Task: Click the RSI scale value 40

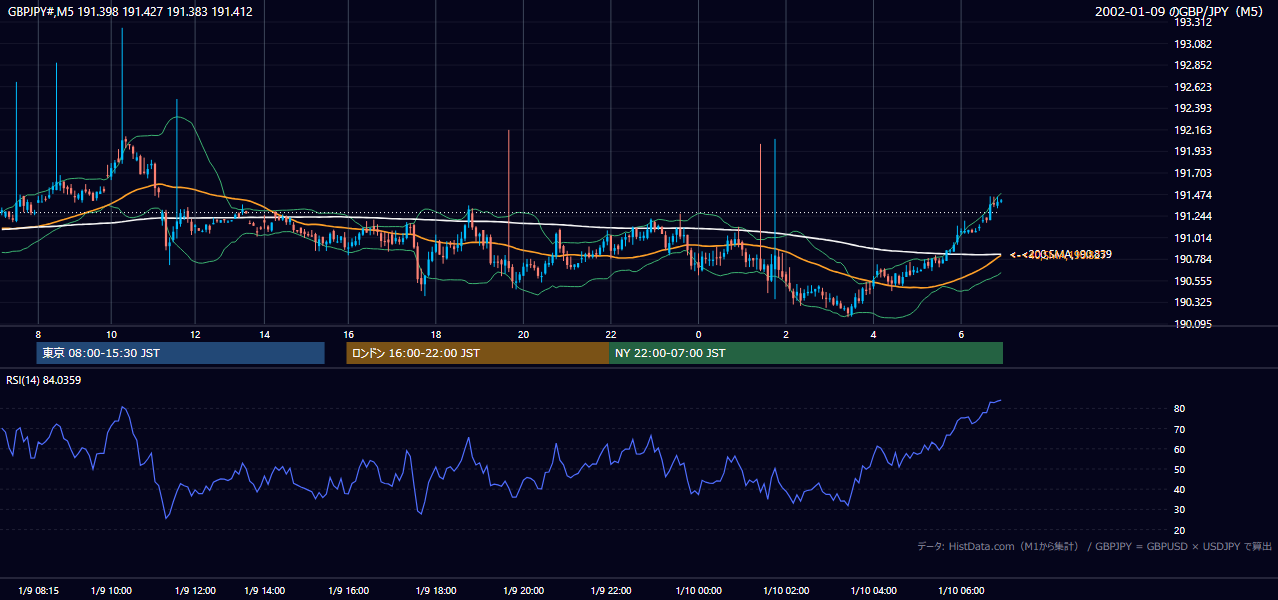Action: pos(1180,489)
